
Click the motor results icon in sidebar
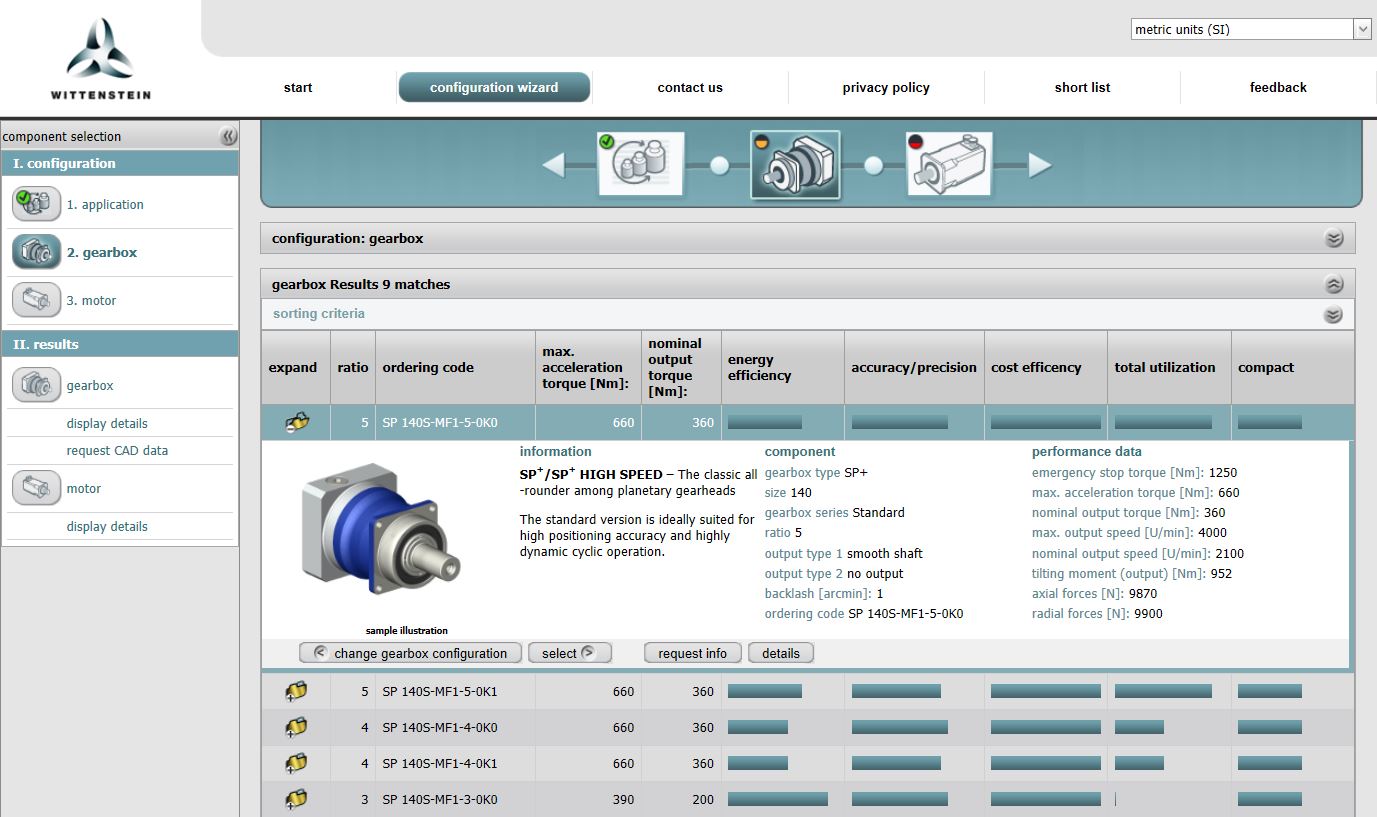36,488
